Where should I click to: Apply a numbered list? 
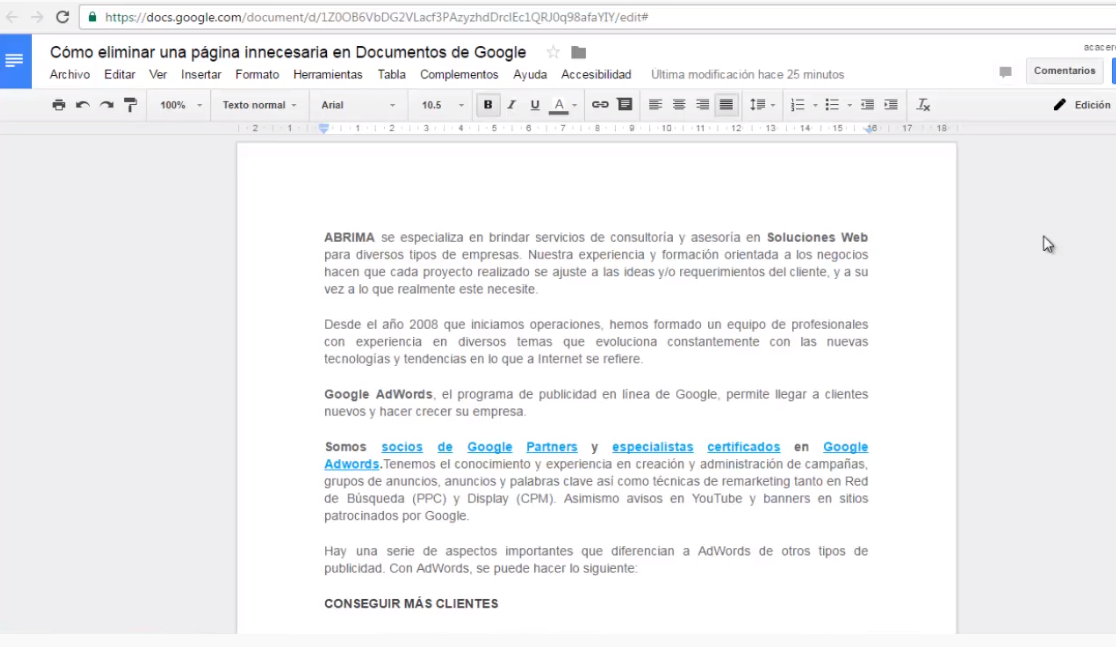point(798,105)
